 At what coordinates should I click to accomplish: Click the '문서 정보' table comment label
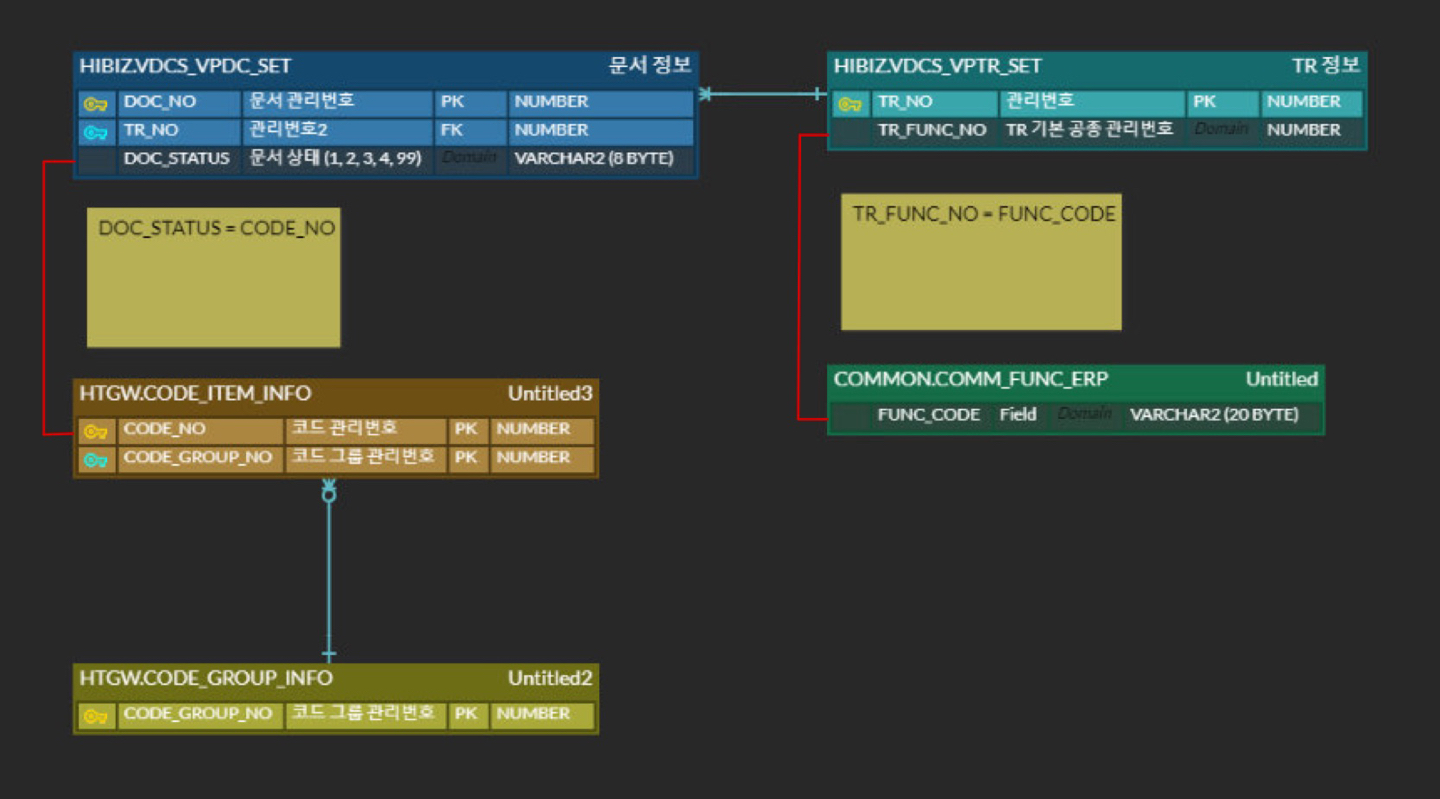click(x=650, y=66)
